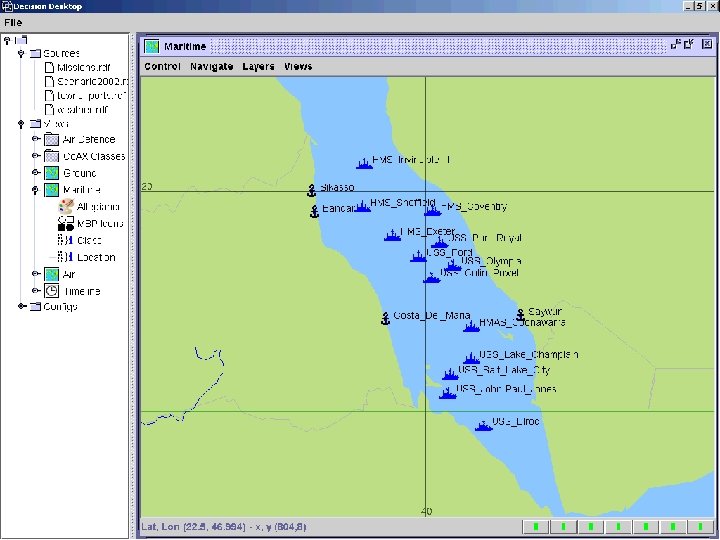This screenshot has width=720, height=540.
Task: Close the Maritime internal window
Action: click(x=707, y=44)
